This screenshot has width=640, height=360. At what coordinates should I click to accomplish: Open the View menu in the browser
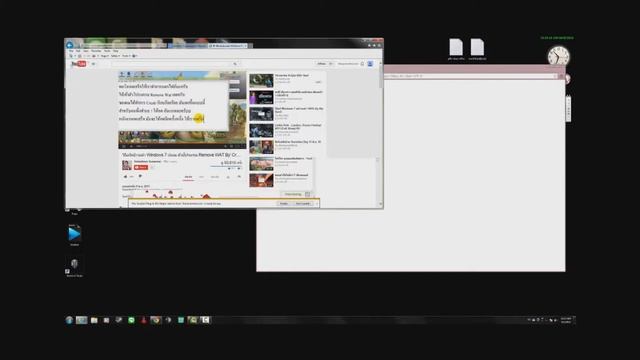click(x=86, y=51)
